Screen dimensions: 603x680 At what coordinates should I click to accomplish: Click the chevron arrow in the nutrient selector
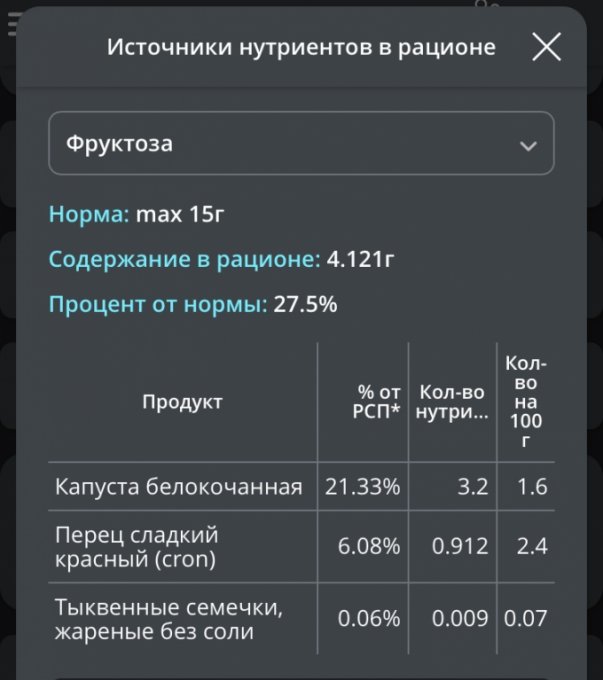coord(527,145)
